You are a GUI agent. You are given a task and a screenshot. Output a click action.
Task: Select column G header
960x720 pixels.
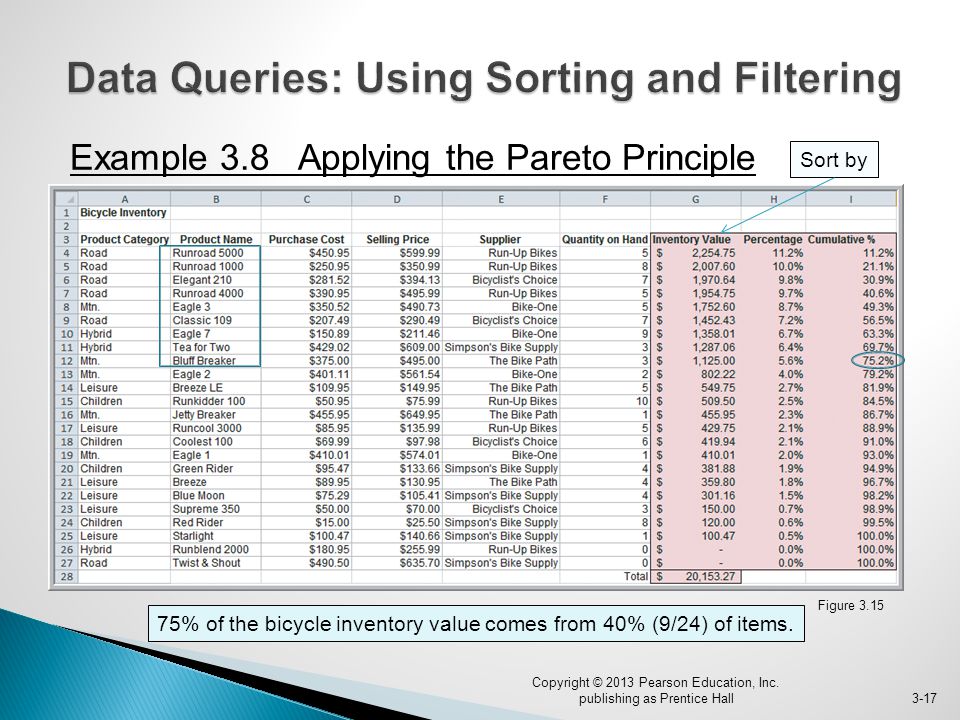(x=696, y=199)
